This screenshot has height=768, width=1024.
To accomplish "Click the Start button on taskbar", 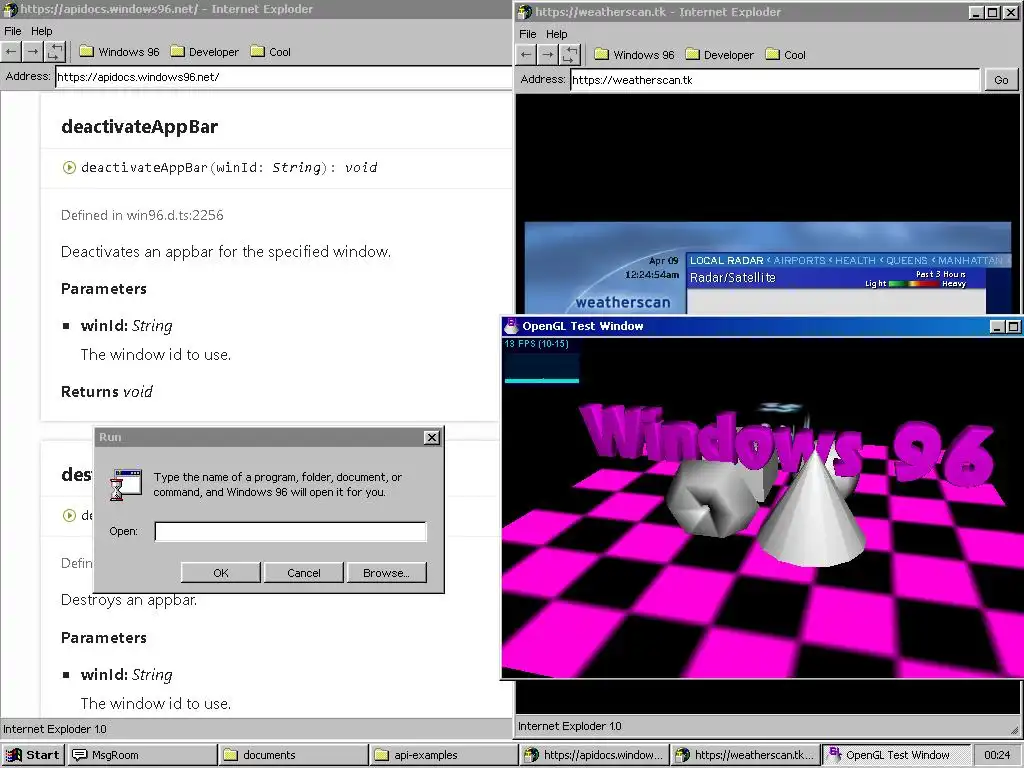I will (x=33, y=755).
